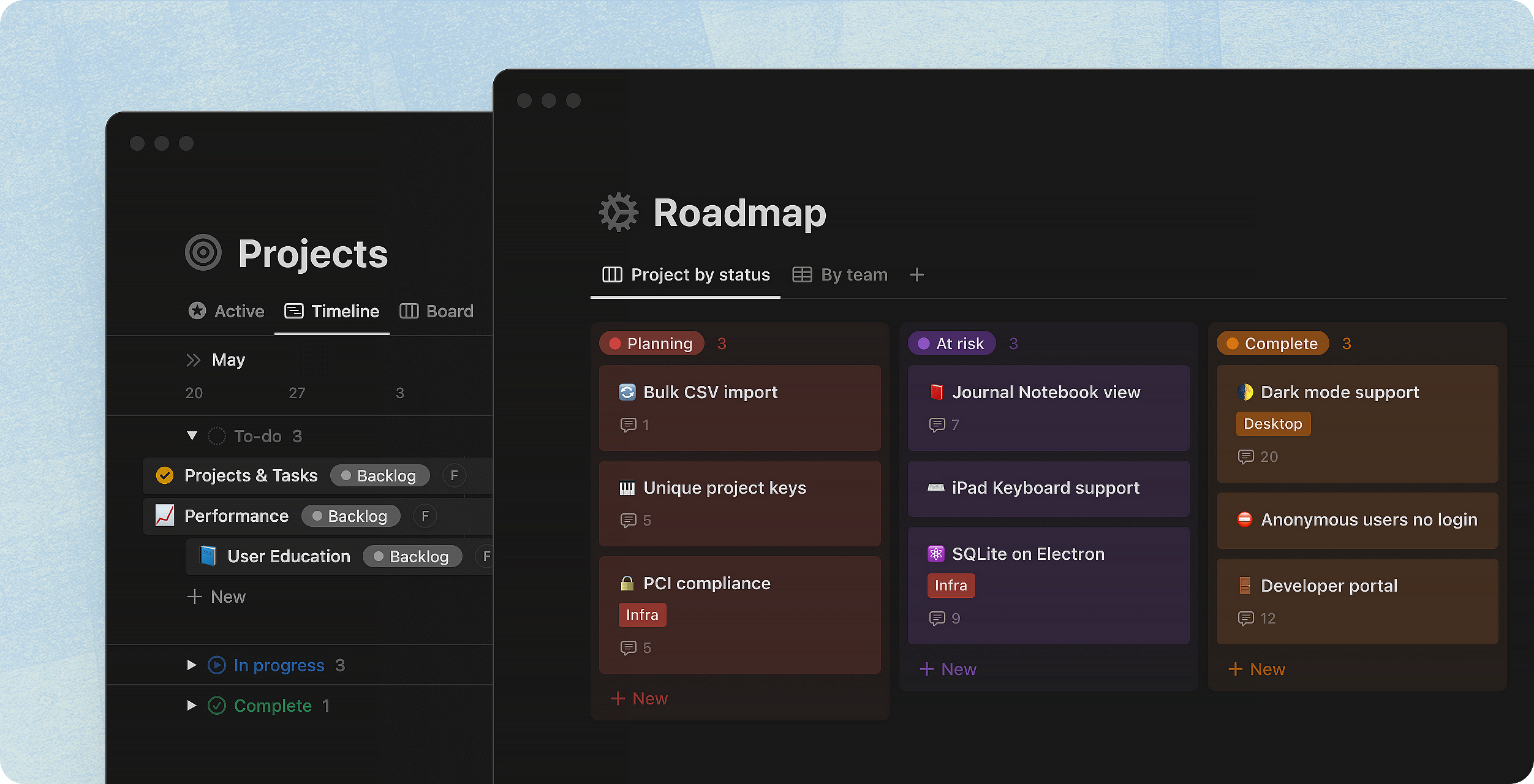Screen dimensions: 1534x784
Task: Click the double chevron next to May
Action: pos(193,360)
